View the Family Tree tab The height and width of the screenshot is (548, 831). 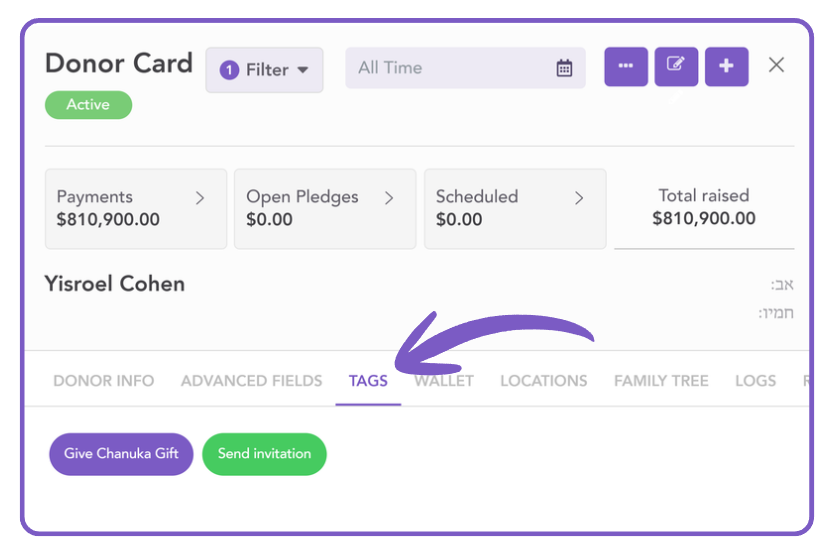point(661,381)
